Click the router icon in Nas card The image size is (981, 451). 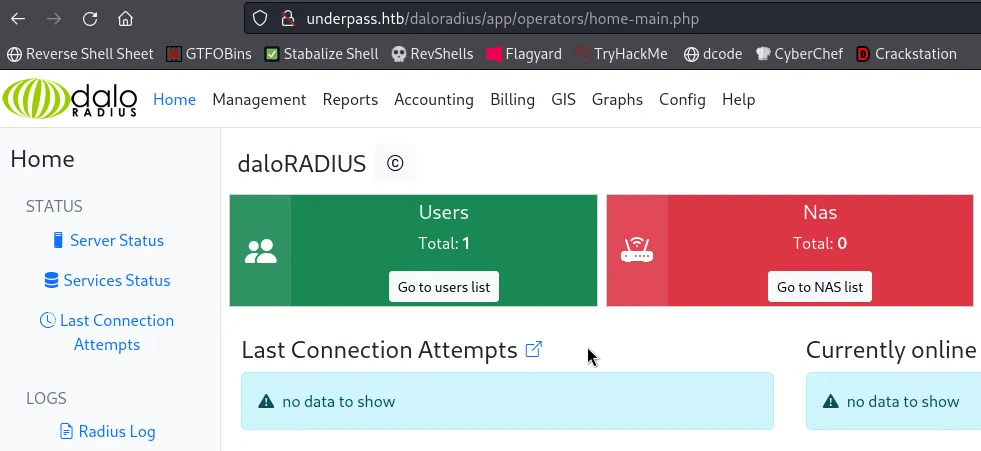(637, 251)
